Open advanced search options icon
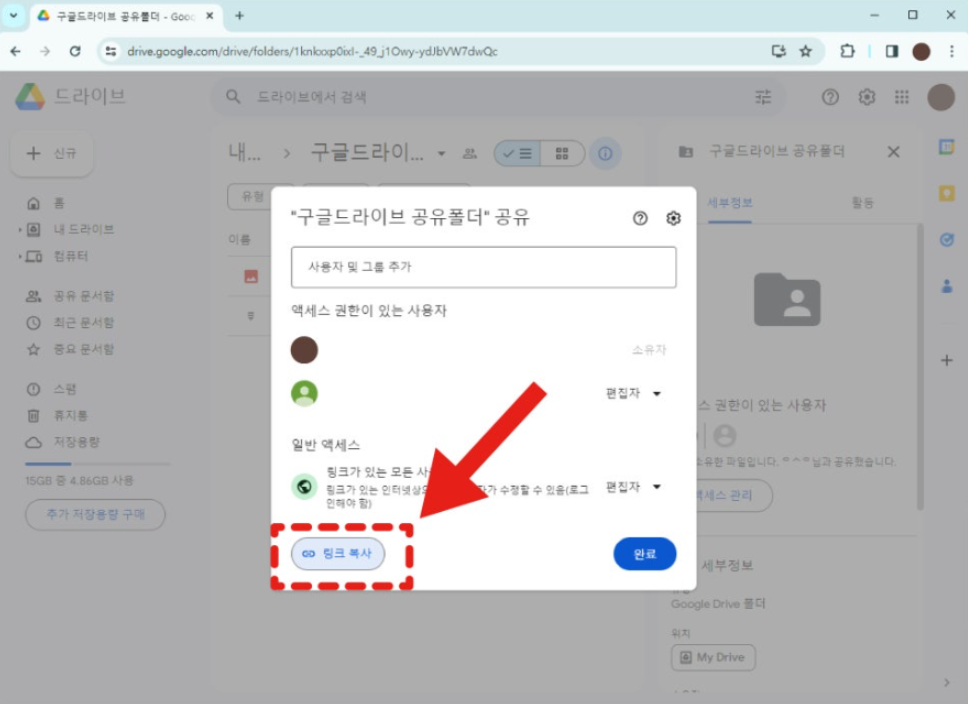968x704 pixels. [x=763, y=97]
